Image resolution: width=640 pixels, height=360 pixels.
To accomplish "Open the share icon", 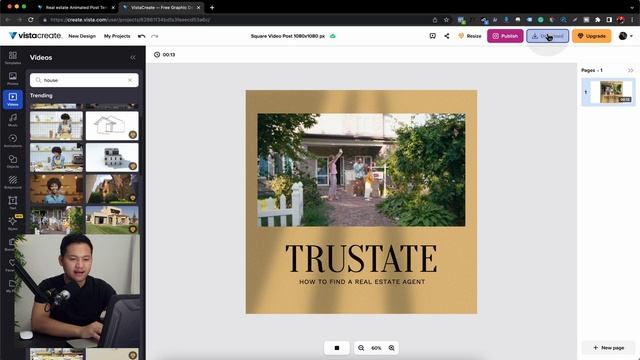I will pos(447,36).
